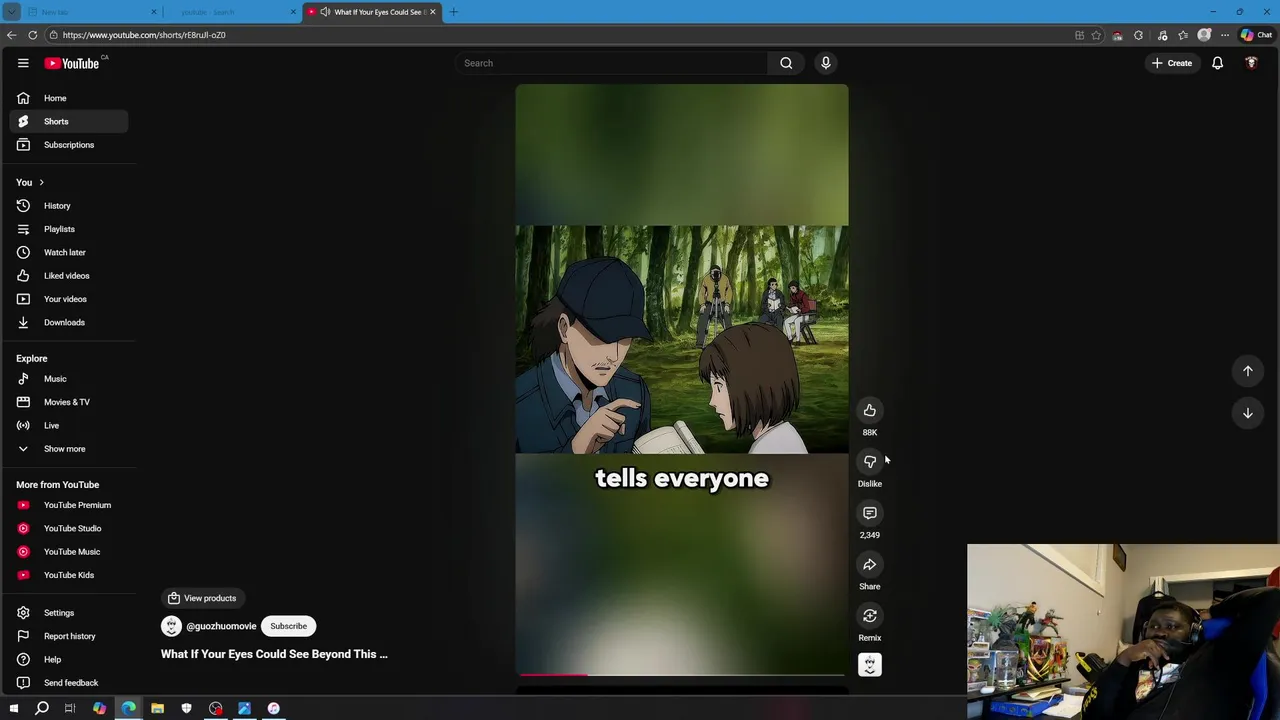Click the View products button
1280x720 pixels.
202,598
